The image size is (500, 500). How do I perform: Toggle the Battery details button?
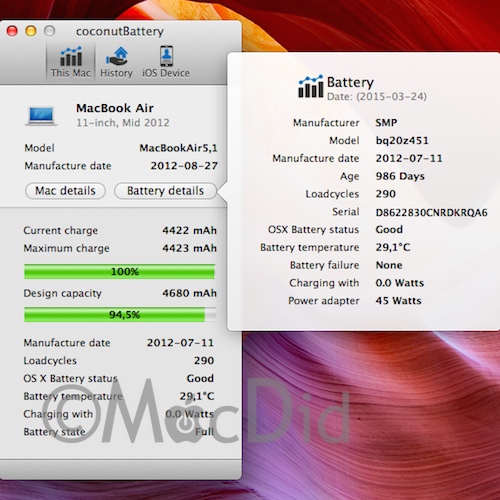[x=165, y=191]
